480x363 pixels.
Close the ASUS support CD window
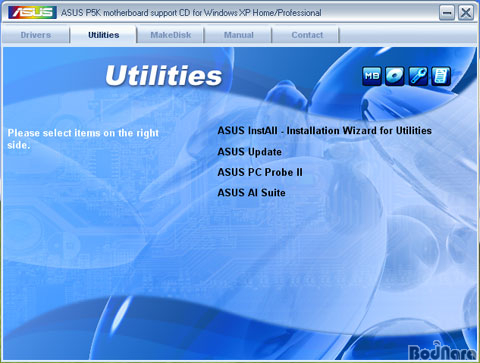click(x=465, y=13)
